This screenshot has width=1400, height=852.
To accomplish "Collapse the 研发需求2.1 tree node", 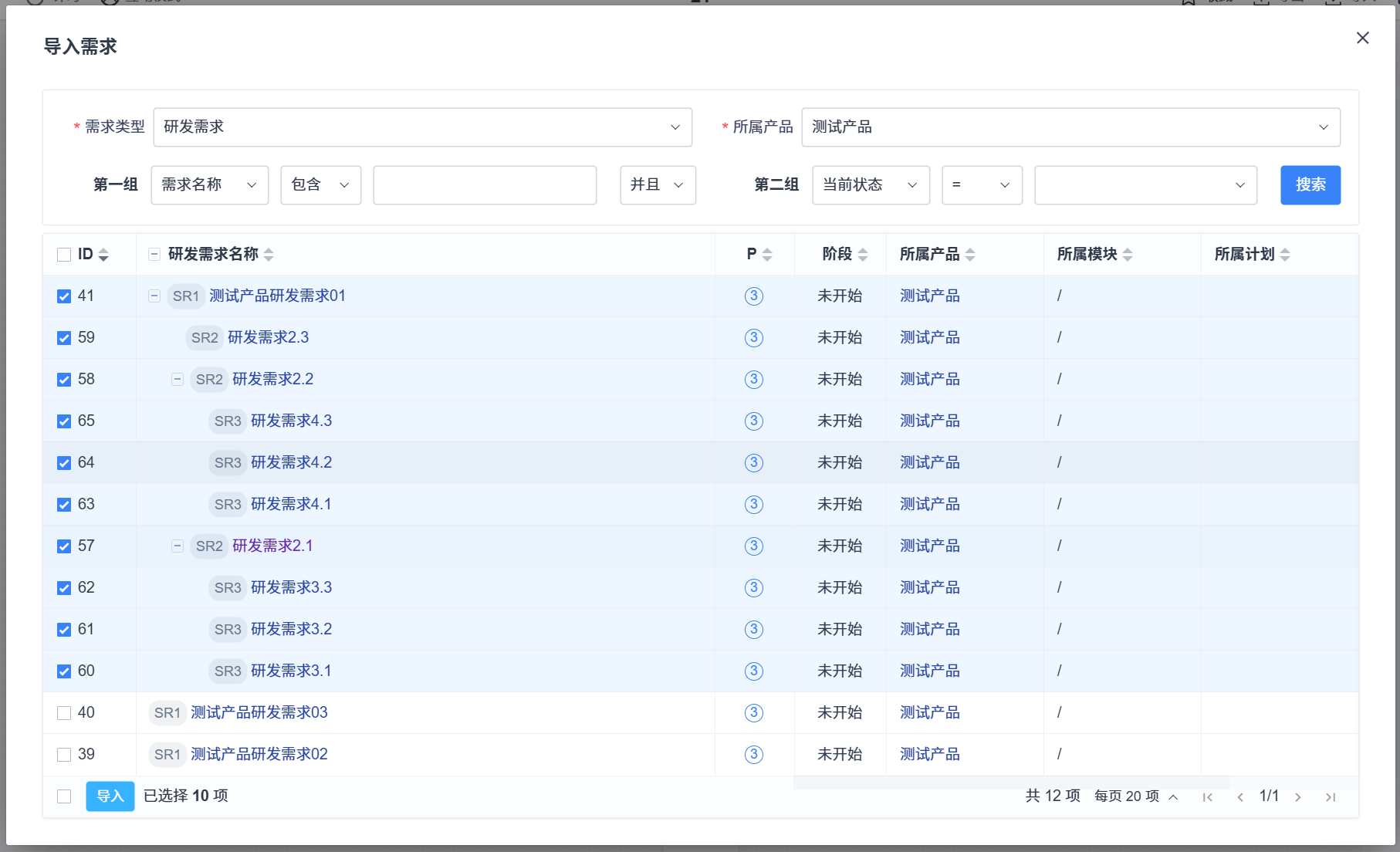I will (178, 546).
